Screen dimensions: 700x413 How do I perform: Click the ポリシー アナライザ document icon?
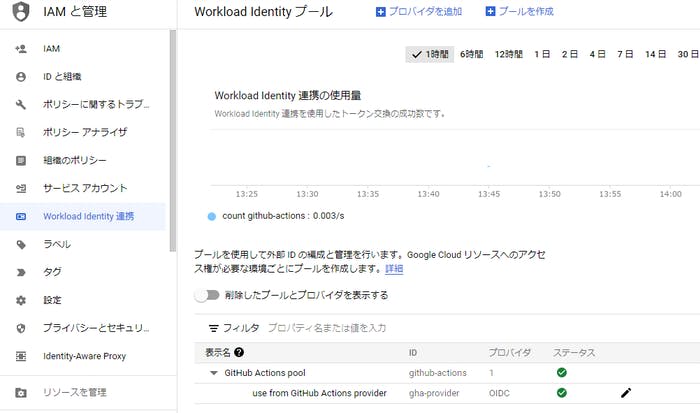pyautogui.click(x=21, y=132)
